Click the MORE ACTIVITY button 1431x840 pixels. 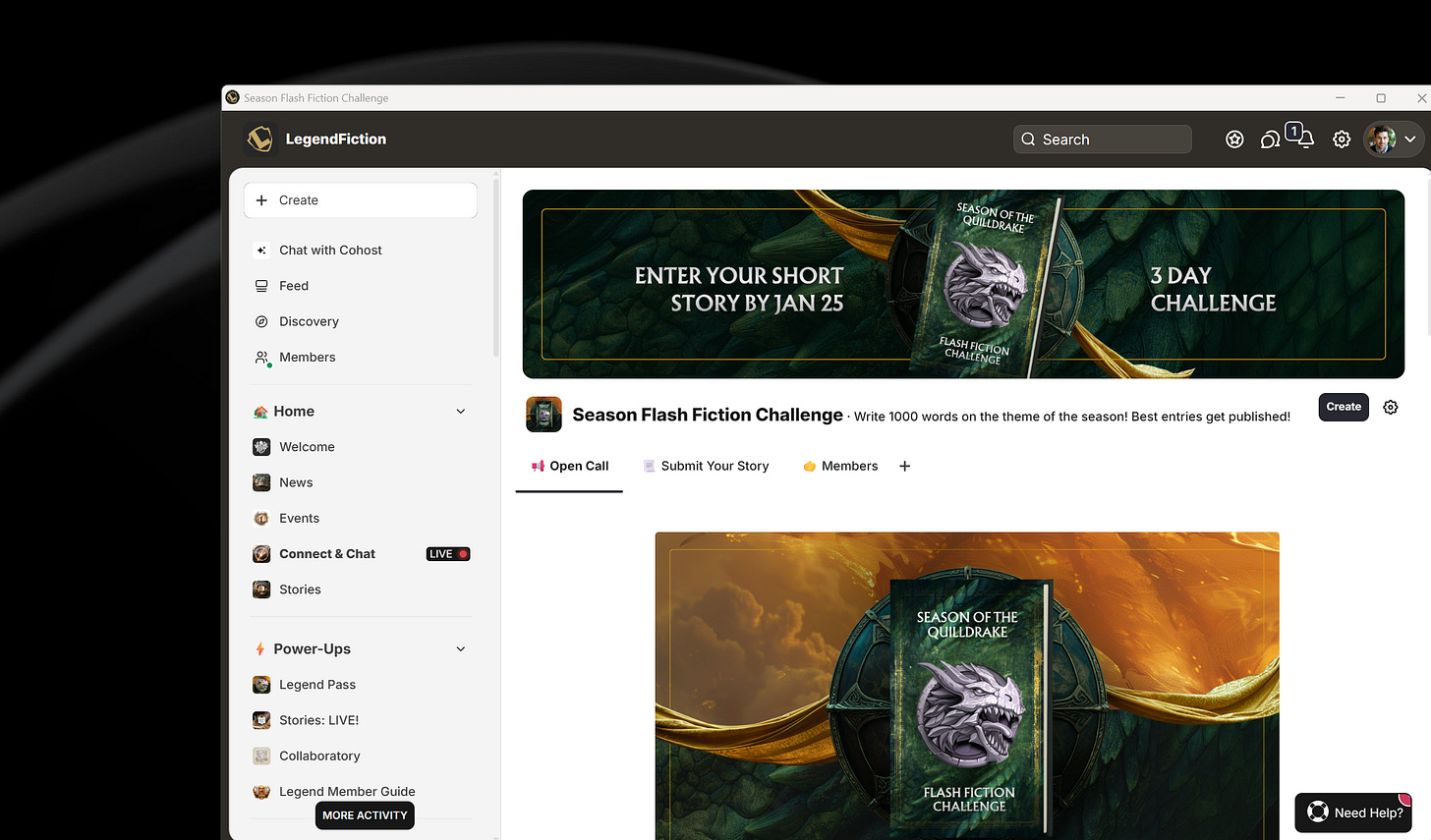coord(365,815)
